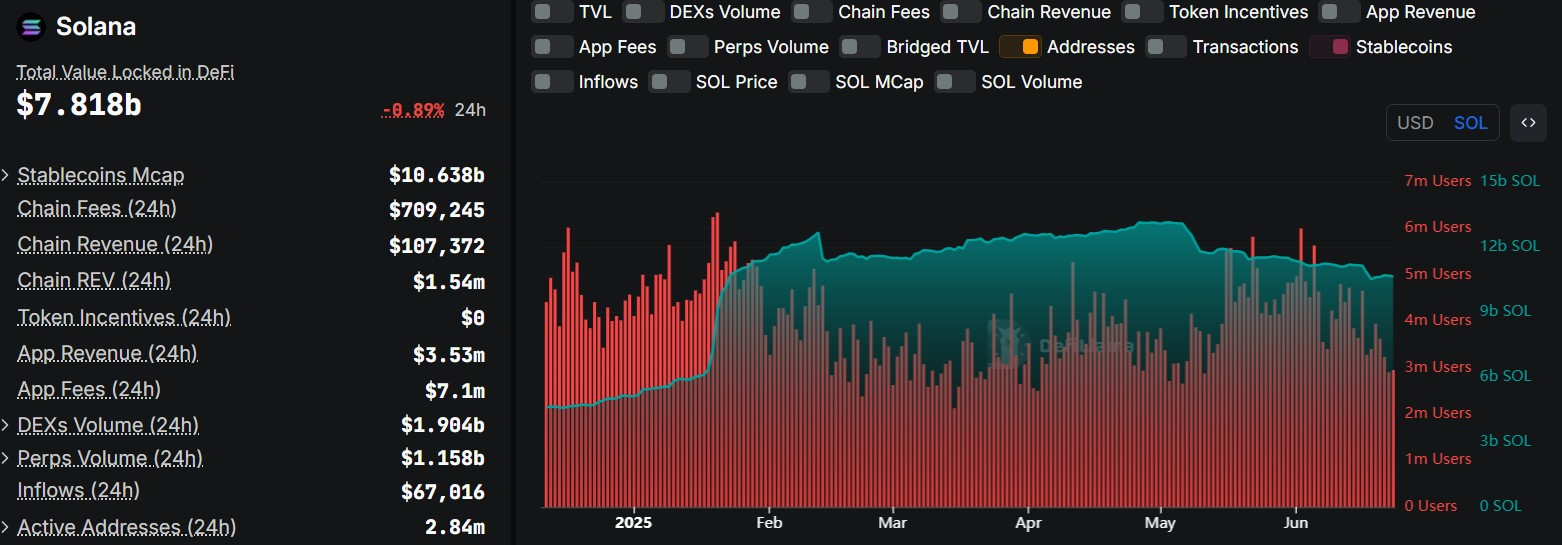
Task: Click the $67,016 inflows value
Action: (x=443, y=492)
